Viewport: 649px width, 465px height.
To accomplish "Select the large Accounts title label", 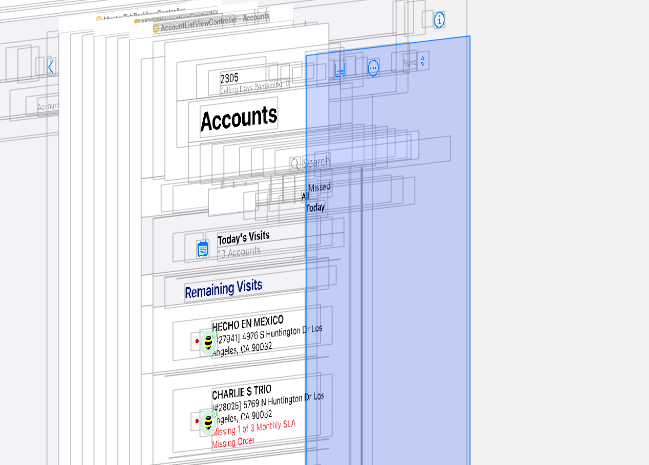I will coord(239,119).
